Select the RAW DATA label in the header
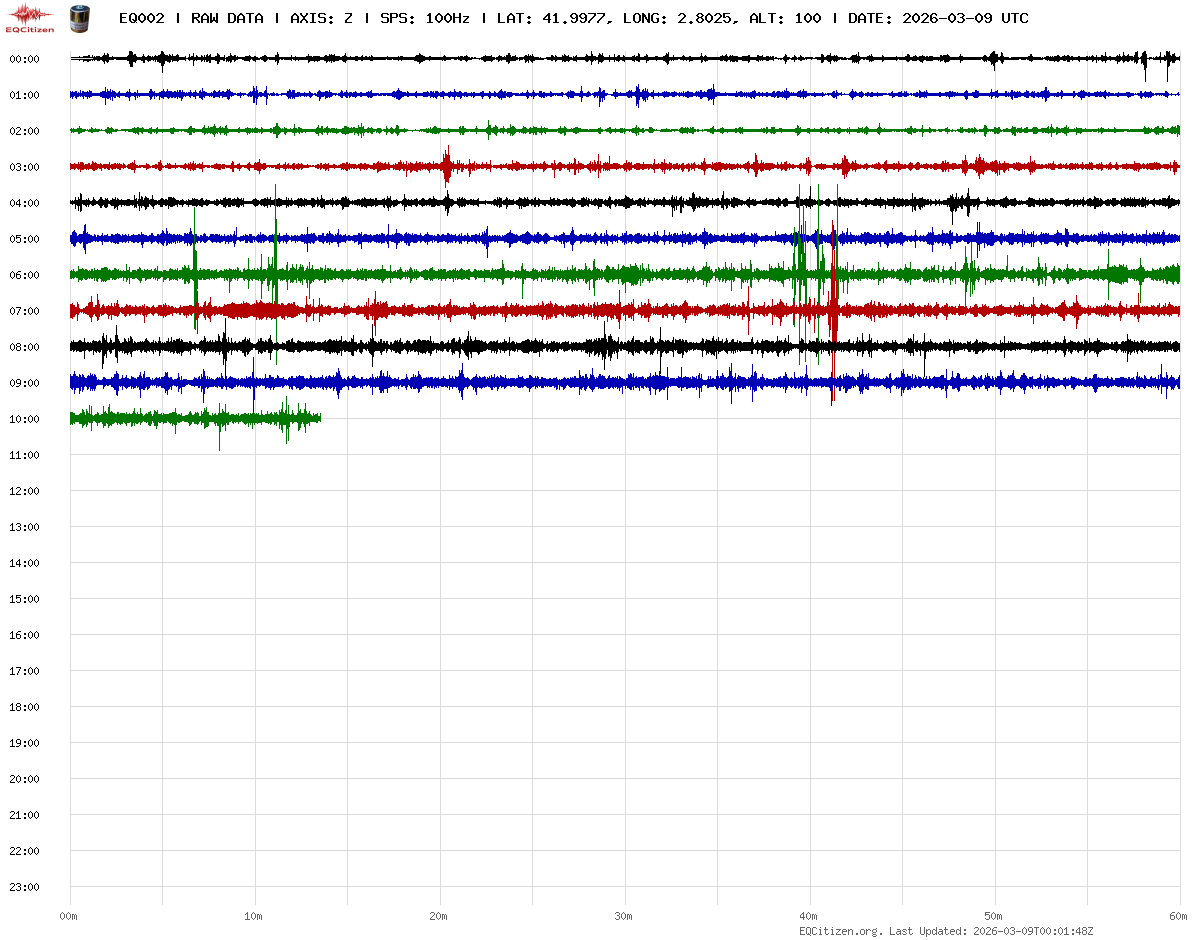The image size is (1200, 940). pyautogui.click(x=227, y=18)
